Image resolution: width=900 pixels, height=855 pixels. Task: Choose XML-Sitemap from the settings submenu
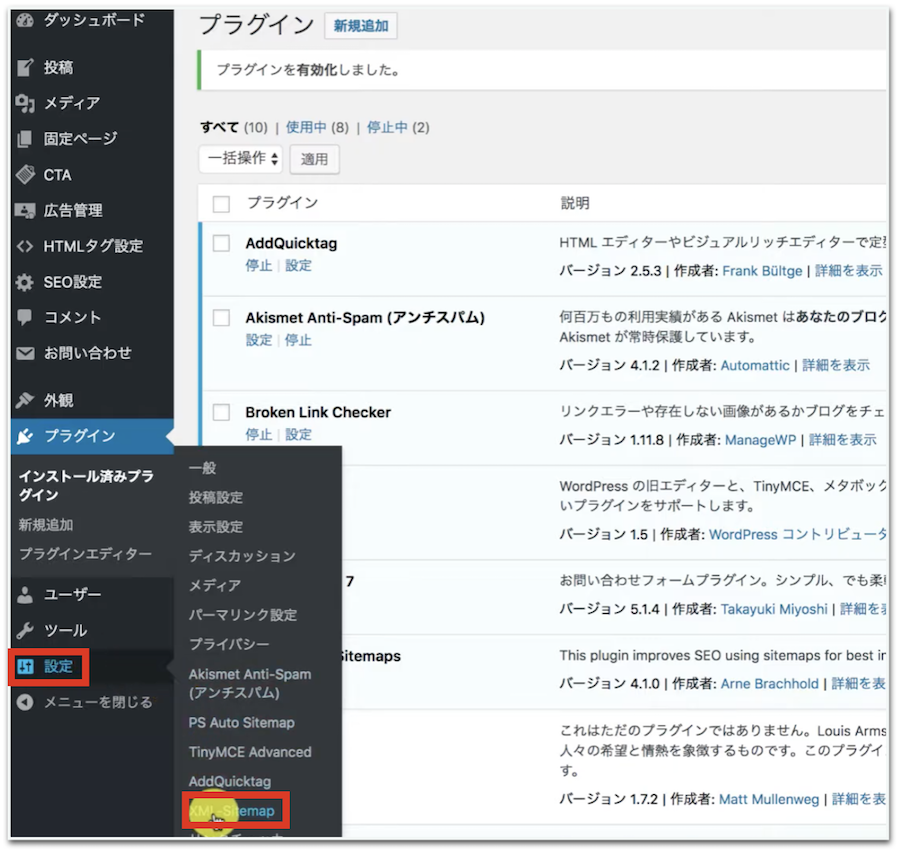(234, 810)
